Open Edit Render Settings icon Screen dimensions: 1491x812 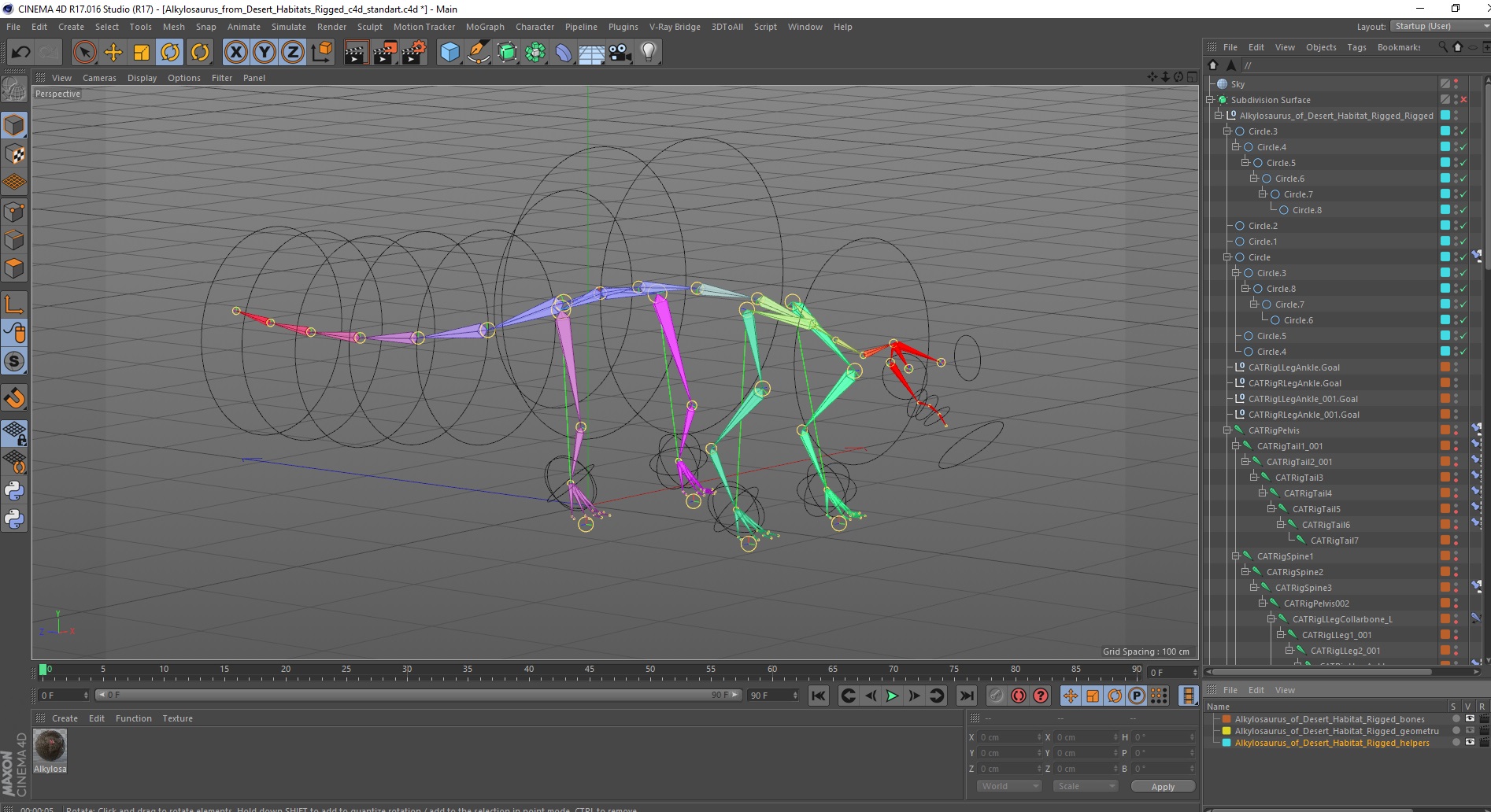coord(414,53)
